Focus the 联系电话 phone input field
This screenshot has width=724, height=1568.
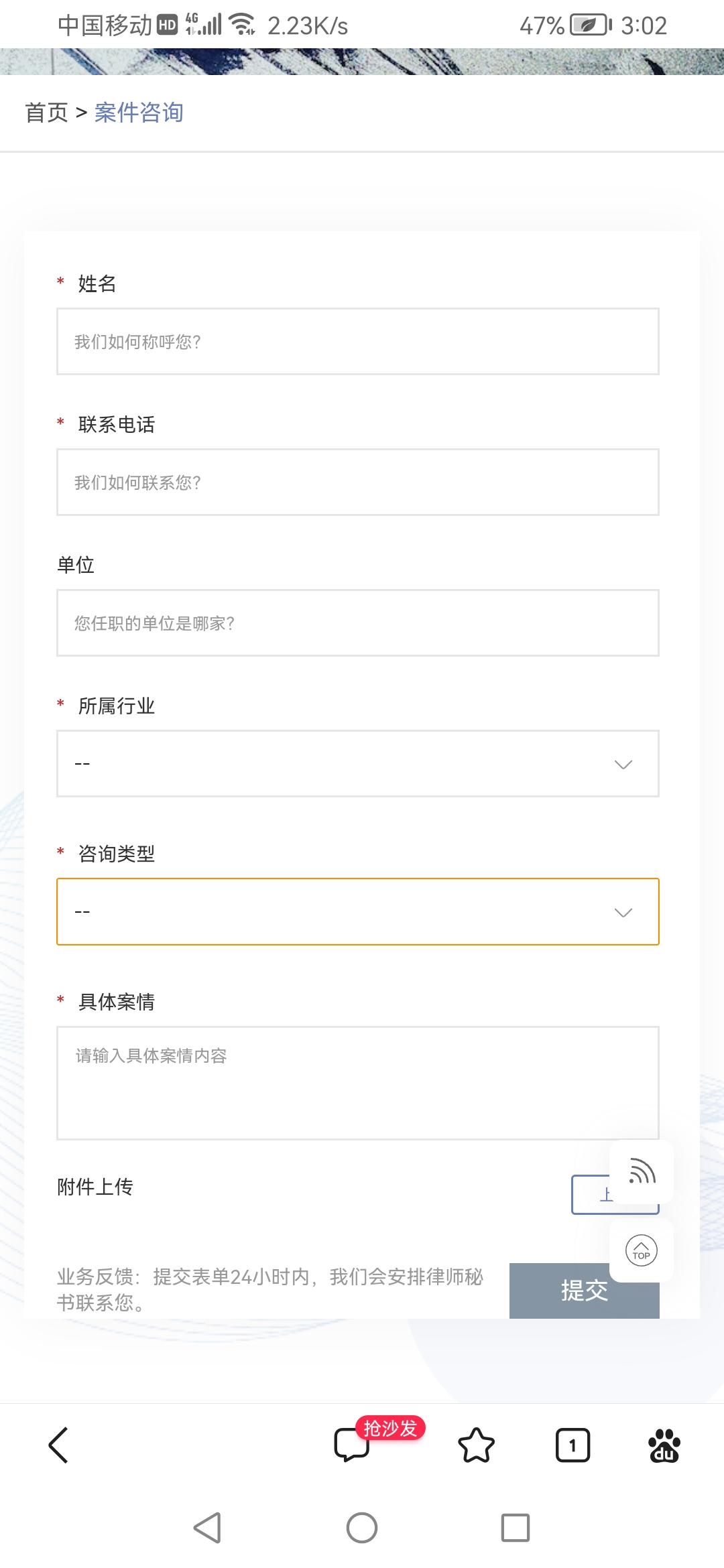(358, 482)
